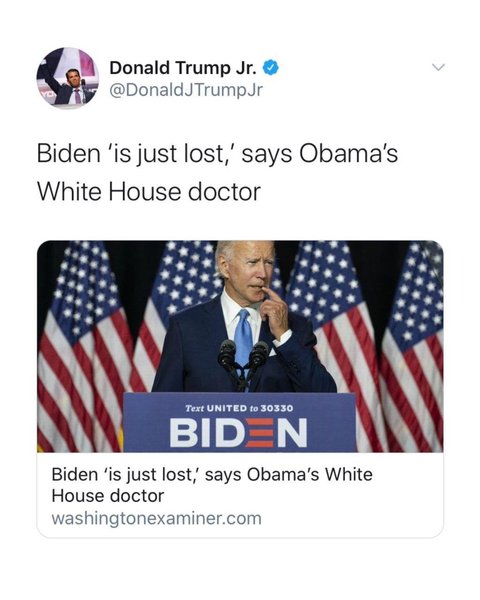
Task: Open Donald Trump Jr.'s profile avatar
Action: (x=68, y=78)
